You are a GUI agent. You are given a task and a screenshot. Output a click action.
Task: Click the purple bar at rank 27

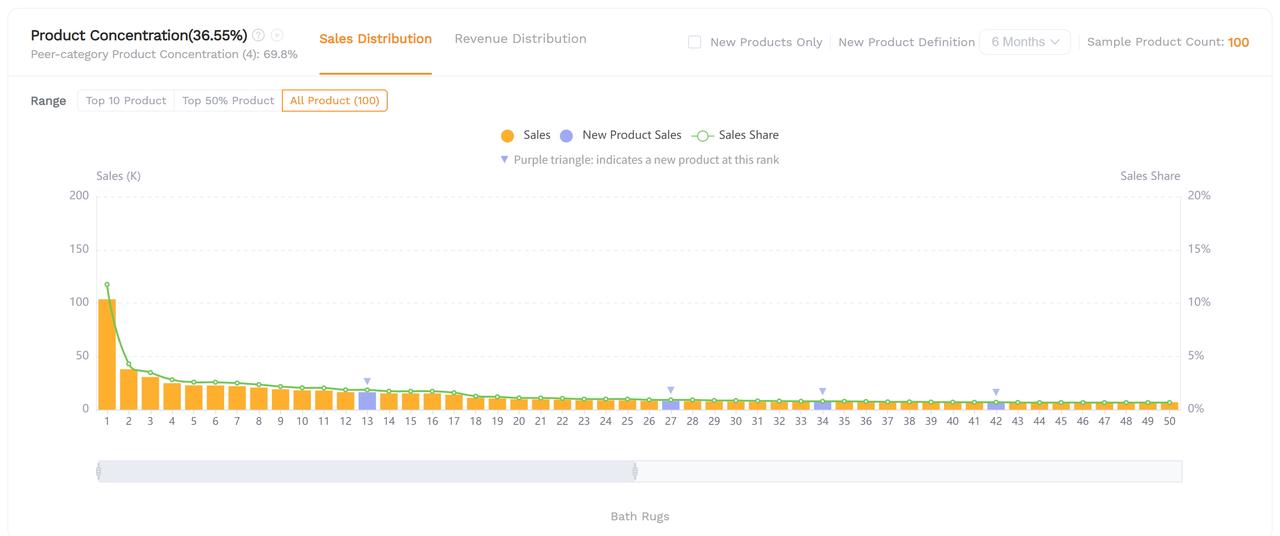[671, 404]
